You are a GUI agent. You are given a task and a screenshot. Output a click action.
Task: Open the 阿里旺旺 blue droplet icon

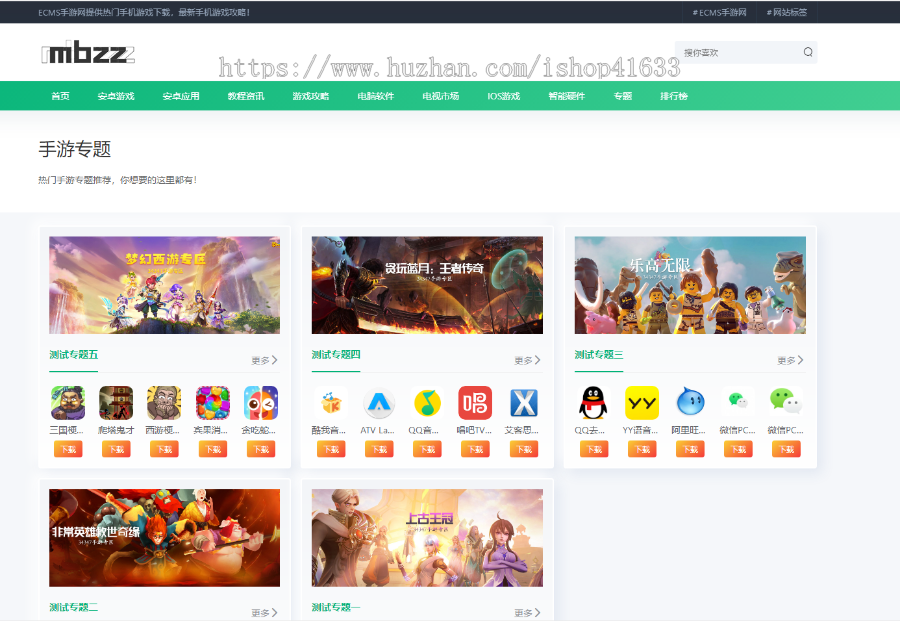click(x=690, y=403)
